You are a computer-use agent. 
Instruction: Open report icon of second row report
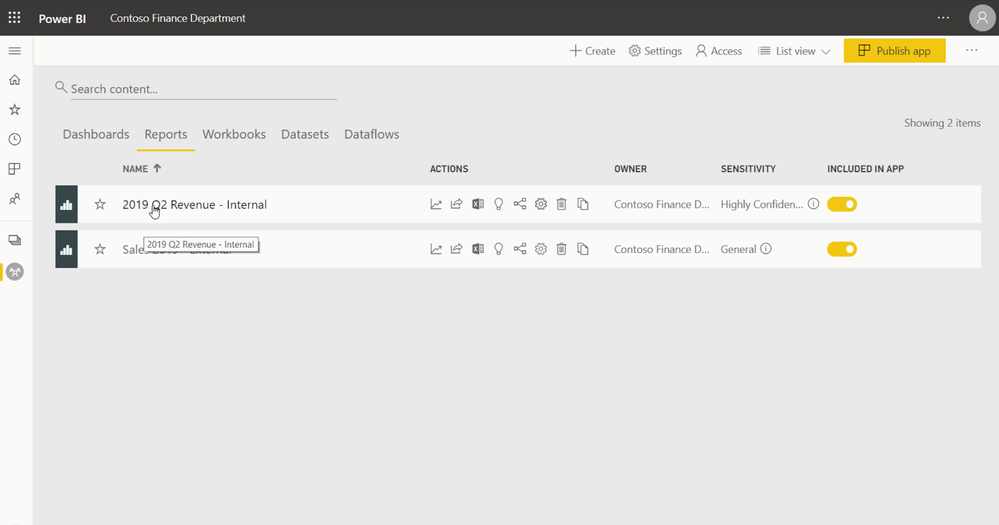[66, 249]
